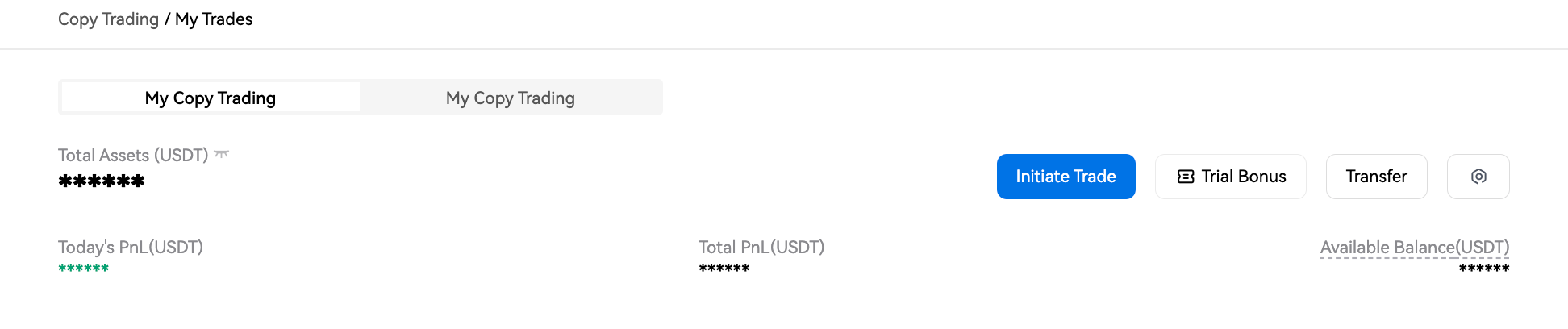The image size is (1568, 329).
Task: Click the Today's PnL(USDT) label
Action: coord(131,247)
